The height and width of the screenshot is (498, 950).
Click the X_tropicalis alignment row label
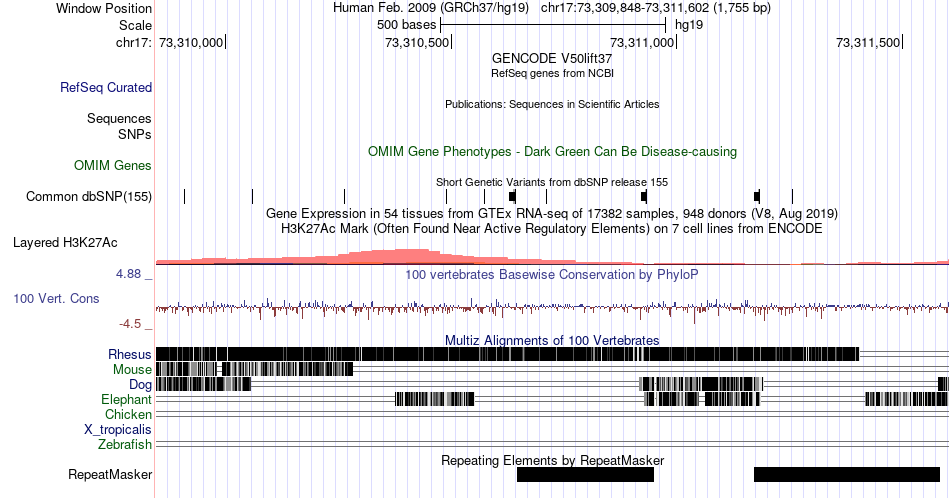pos(118,430)
